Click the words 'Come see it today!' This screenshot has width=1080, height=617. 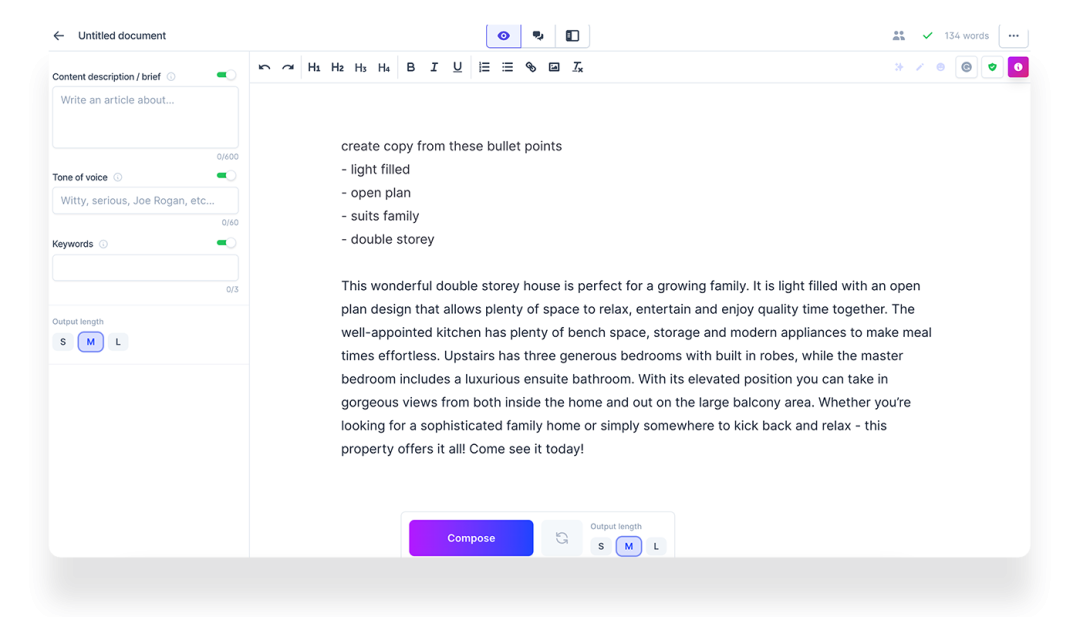point(527,449)
